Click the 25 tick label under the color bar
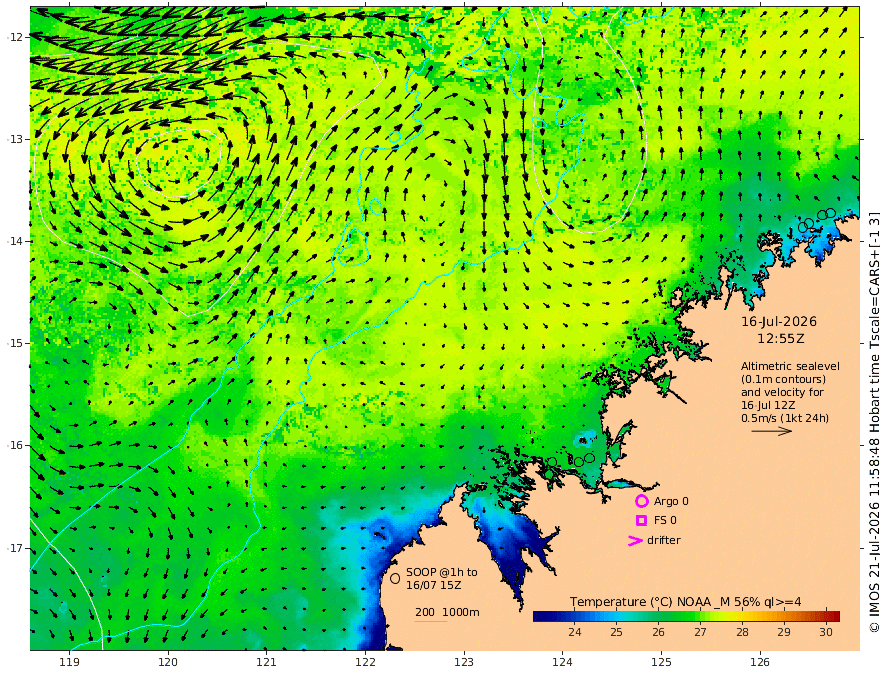Viewport: 880px width, 680px height. (616, 632)
